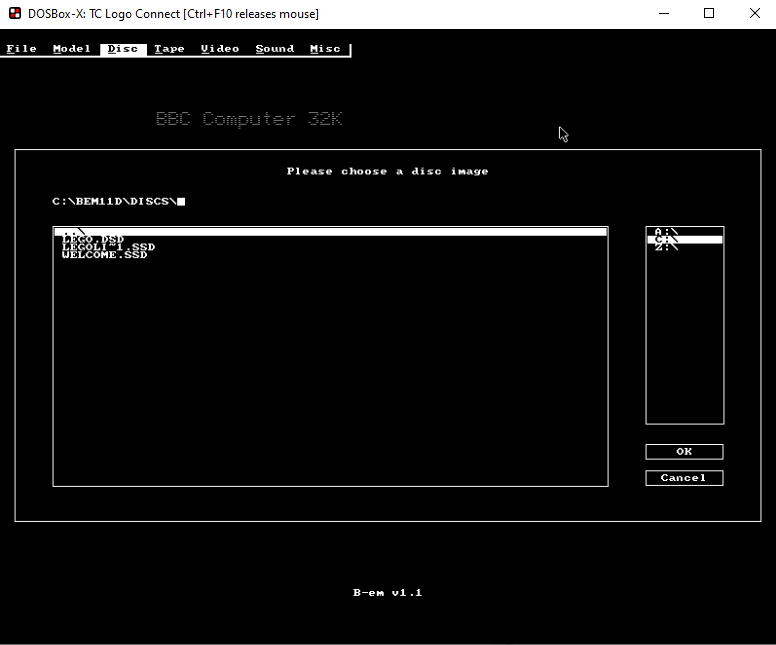Screen dimensions: 776x645
Task: Open the Misc menu
Action: point(325,49)
